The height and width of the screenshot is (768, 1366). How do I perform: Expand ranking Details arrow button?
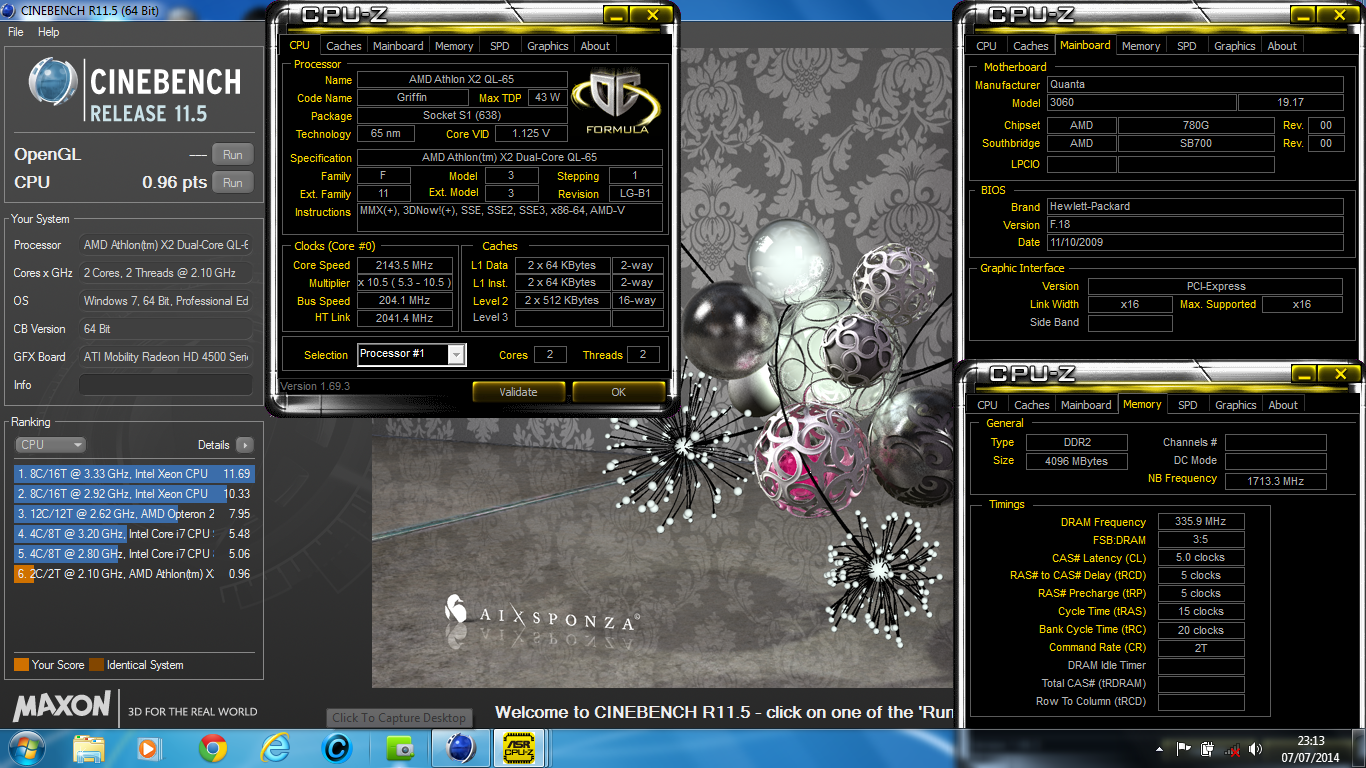tap(245, 445)
